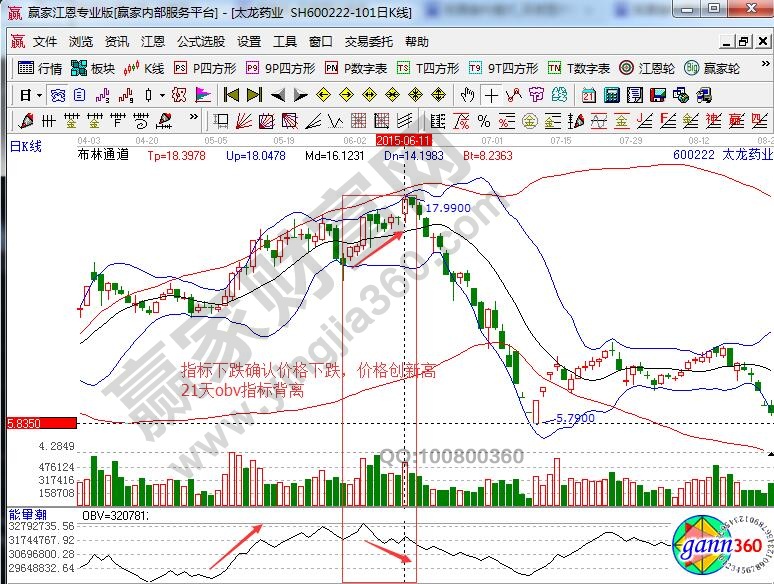Select the candlestick chart type icon
Image resolution: width=774 pixels, height=584 pixels.
tap(149, 95)
